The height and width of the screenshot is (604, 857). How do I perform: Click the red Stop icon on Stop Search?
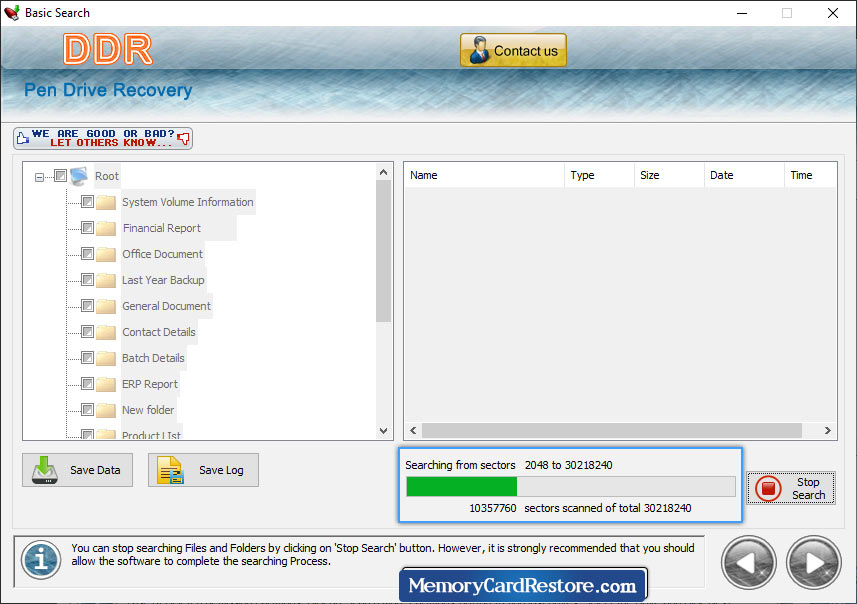click(x=768, y=488)
